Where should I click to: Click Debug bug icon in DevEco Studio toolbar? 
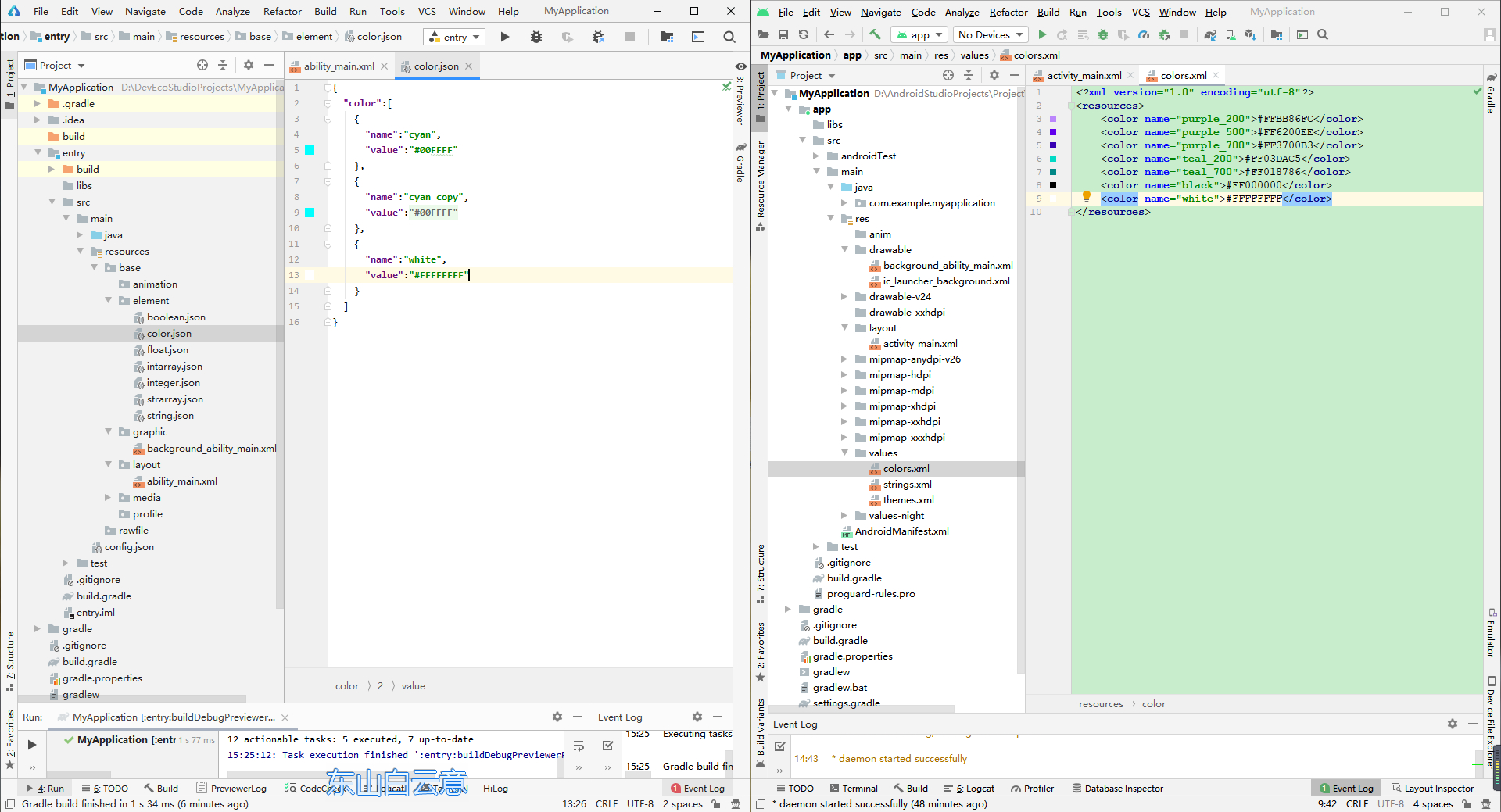click(536, 37)
